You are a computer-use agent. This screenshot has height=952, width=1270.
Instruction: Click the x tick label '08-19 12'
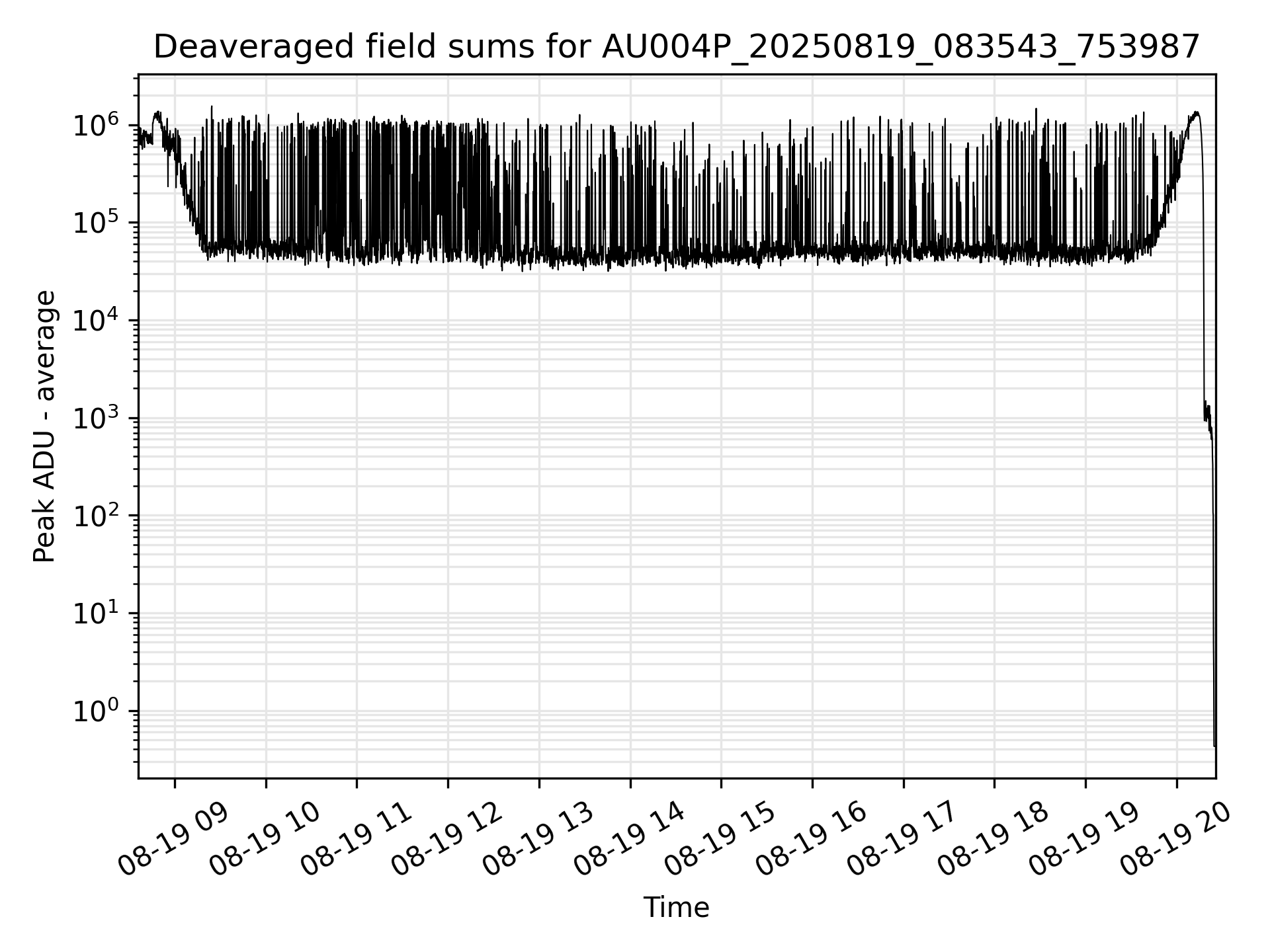tap(446, 840)
